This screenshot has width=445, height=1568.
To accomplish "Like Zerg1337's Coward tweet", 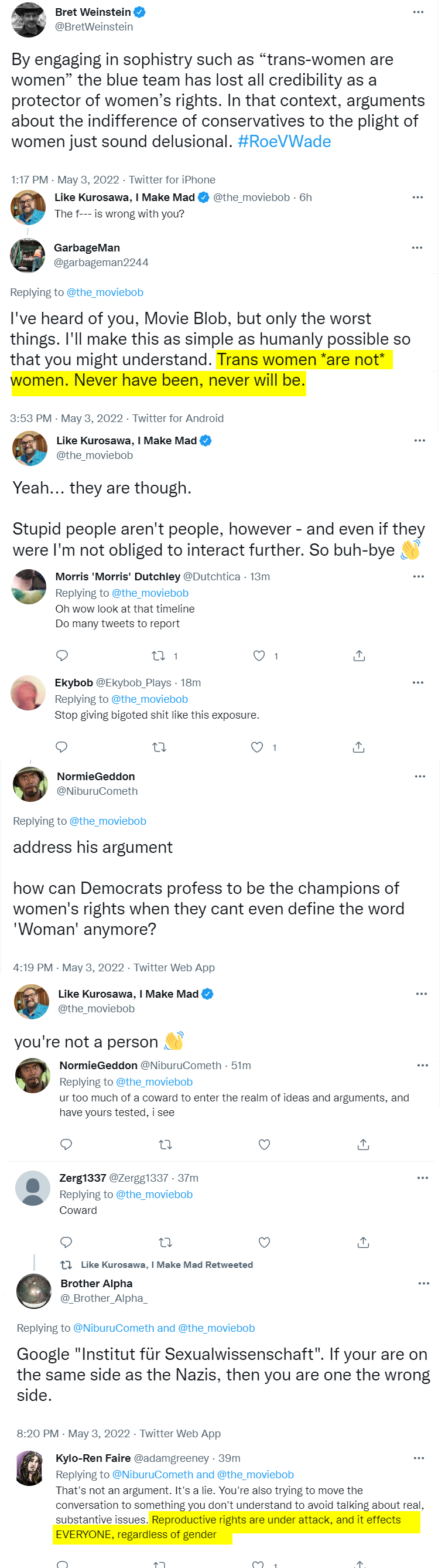I will 265,1242.
